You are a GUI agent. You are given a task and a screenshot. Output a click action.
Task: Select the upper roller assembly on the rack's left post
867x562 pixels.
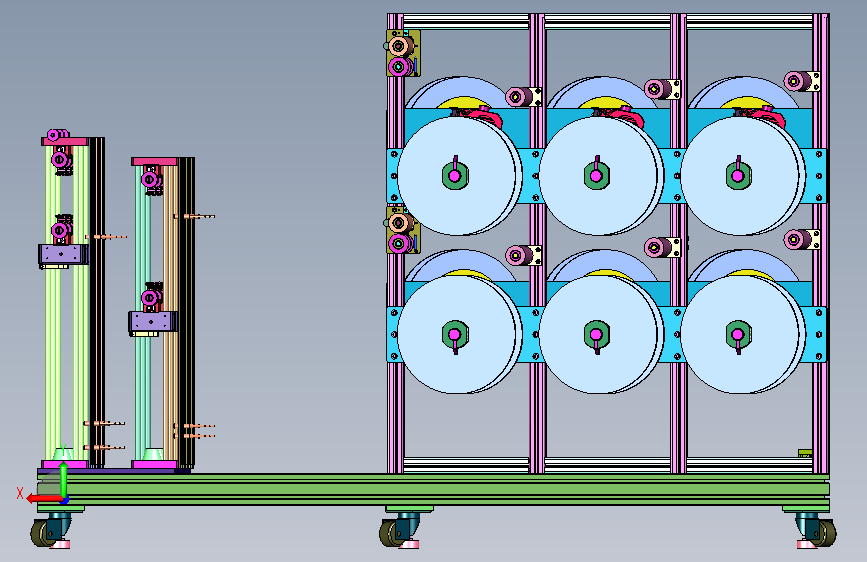[x=402, y=54]
